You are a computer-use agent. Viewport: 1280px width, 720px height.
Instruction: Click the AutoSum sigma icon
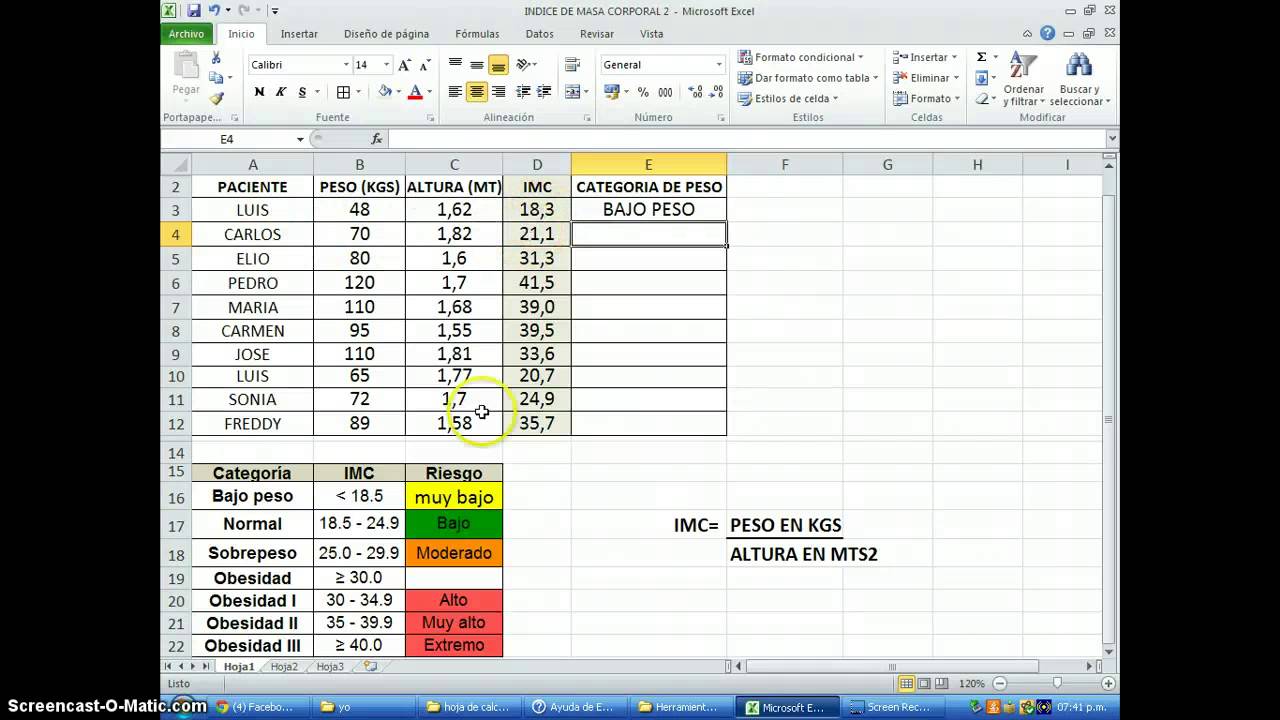tap(981, 57)
